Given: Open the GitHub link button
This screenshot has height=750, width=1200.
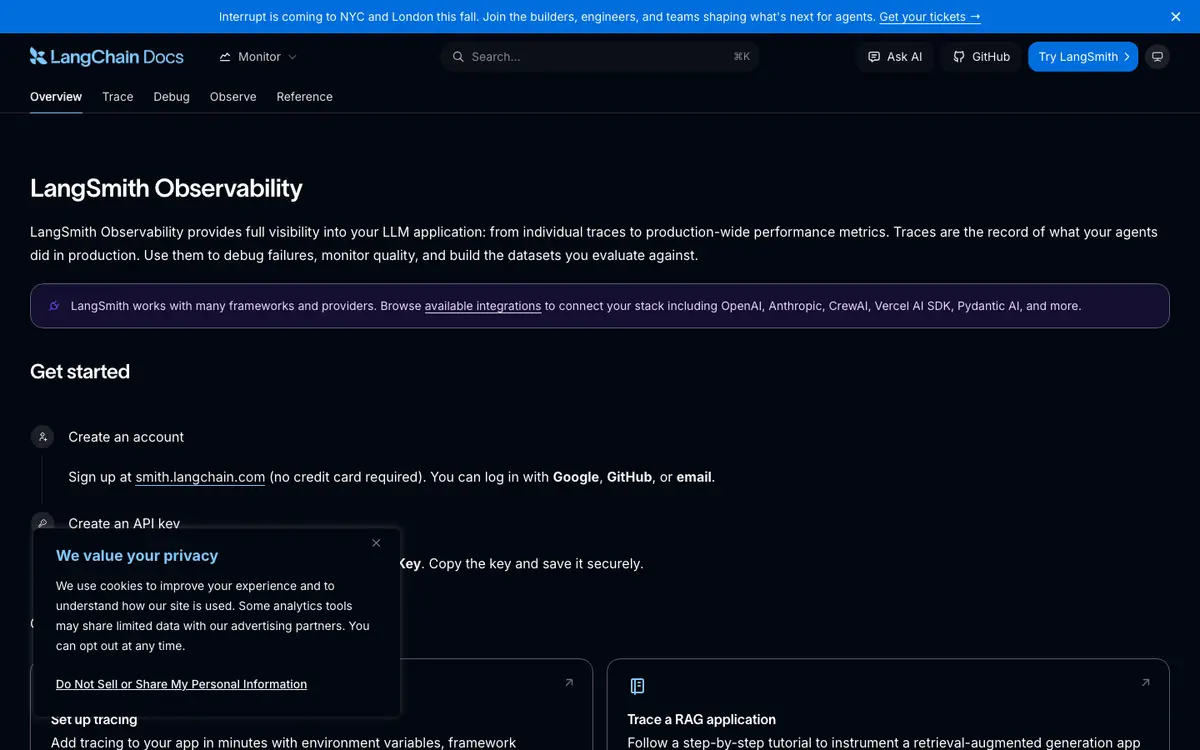Looking at the screenshot, I should point(981,57).
